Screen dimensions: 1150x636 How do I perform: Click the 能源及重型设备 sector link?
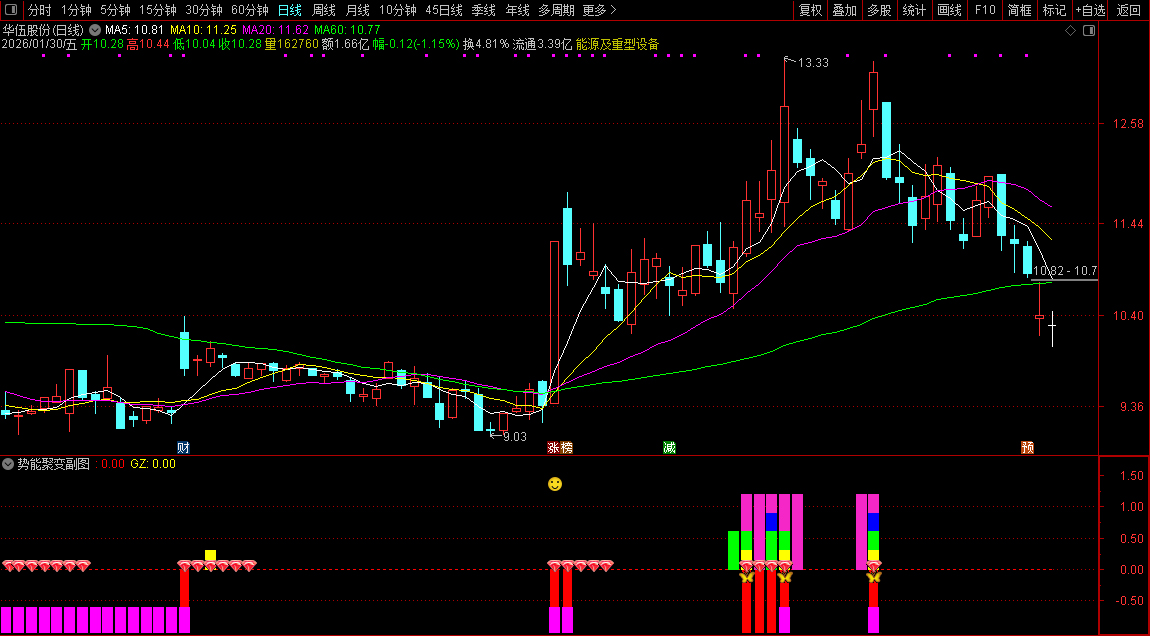click(618, 44)
